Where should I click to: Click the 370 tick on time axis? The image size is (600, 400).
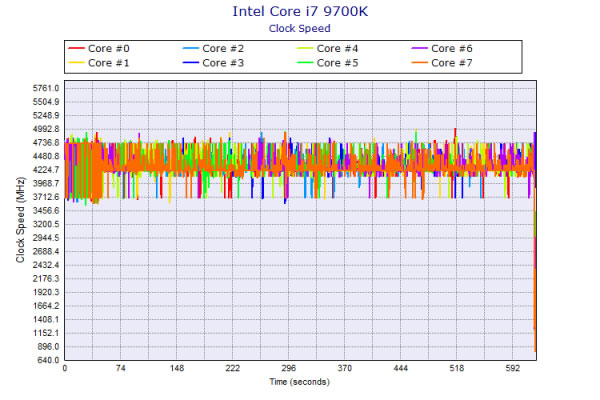(345, 368)
